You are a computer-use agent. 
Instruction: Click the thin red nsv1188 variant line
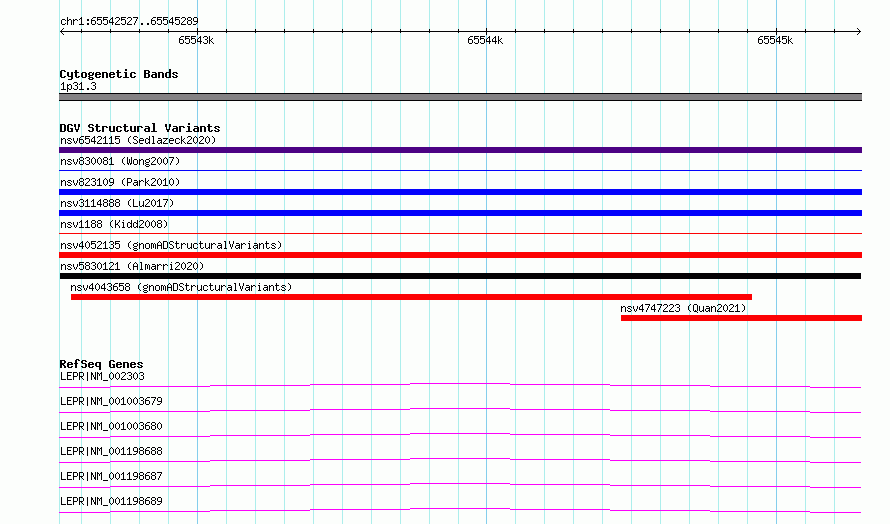tap(460, 233)
